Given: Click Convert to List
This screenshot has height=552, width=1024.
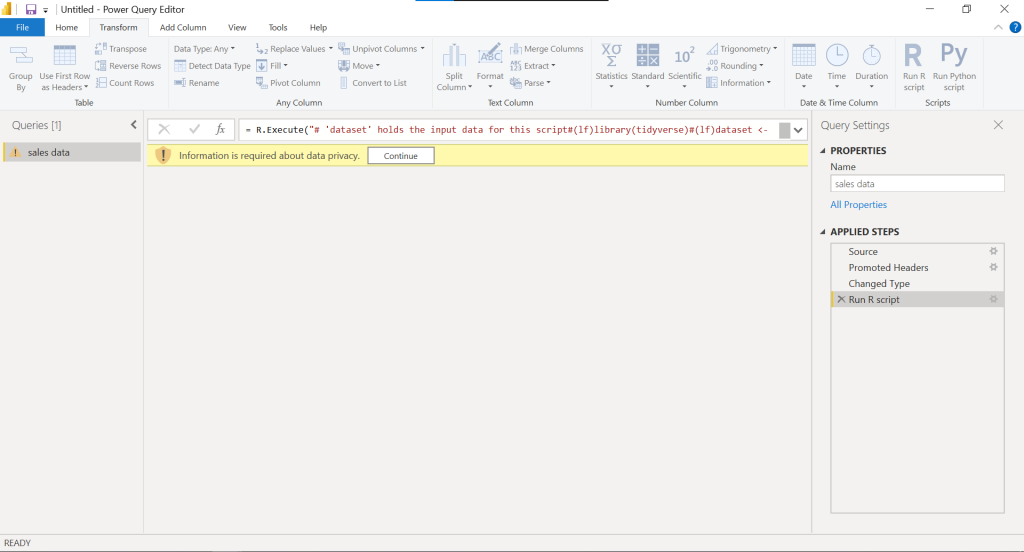Looking at the screenshot, I should click(372, 83).
